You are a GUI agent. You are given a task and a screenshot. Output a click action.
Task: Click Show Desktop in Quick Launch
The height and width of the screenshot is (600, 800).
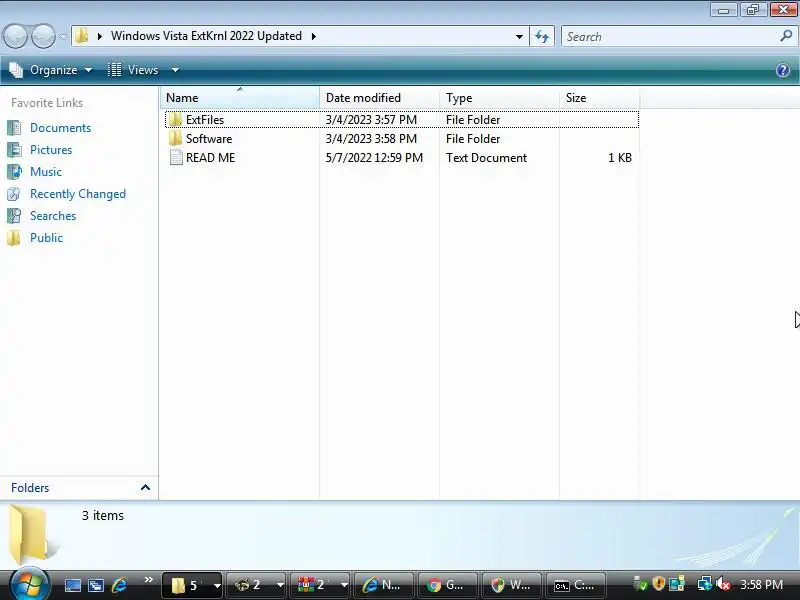(72, 585)
